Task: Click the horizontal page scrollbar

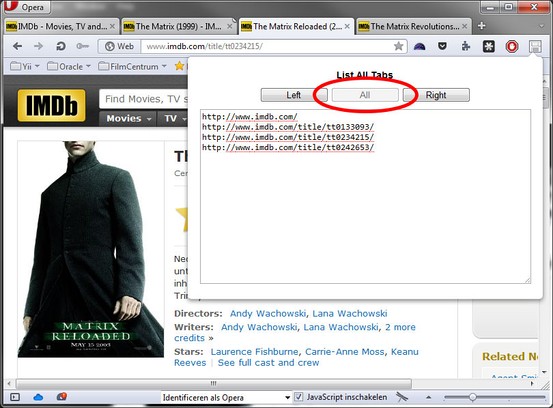Action: coord(213,383)
